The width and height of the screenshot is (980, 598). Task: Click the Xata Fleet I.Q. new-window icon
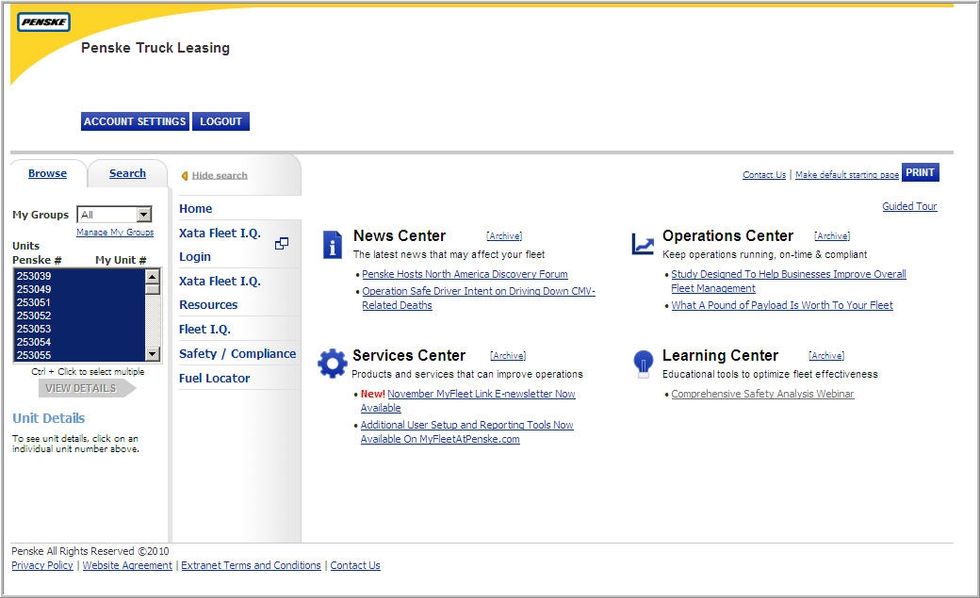click(281, 244)
